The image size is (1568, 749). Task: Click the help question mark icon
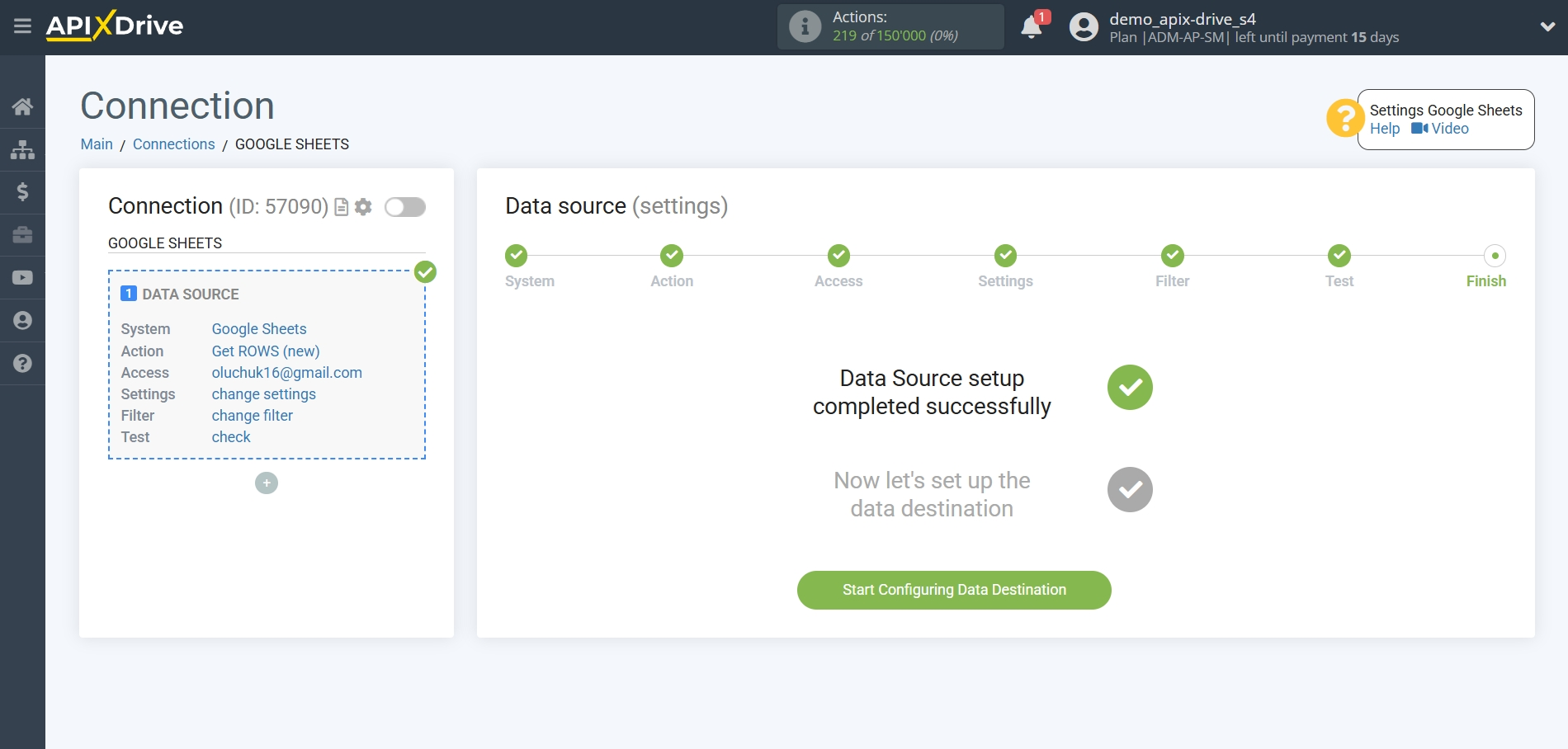pyautogui.click(x=22, y=364)
